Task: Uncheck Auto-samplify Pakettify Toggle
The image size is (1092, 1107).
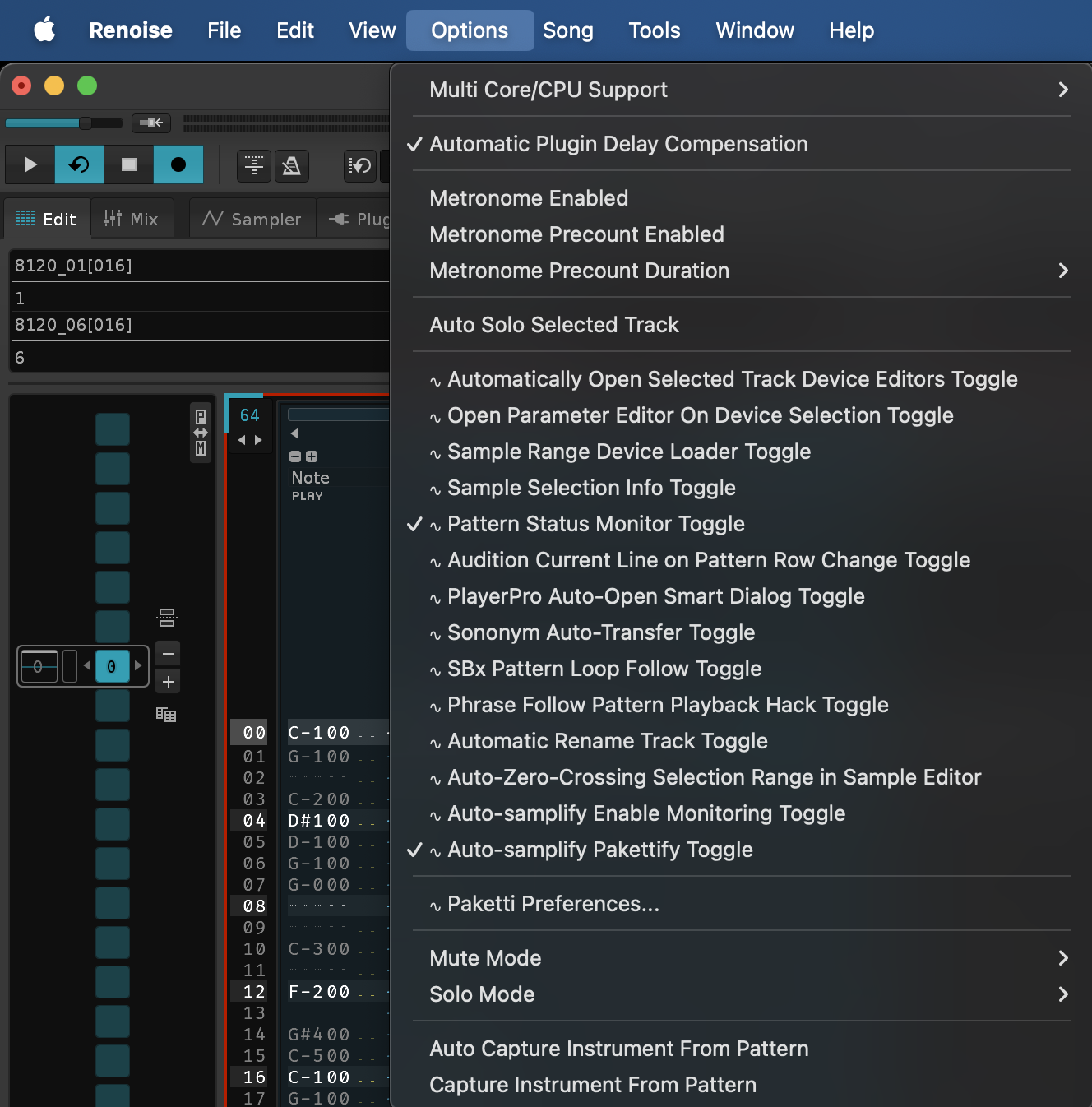Action: [599, 850]
